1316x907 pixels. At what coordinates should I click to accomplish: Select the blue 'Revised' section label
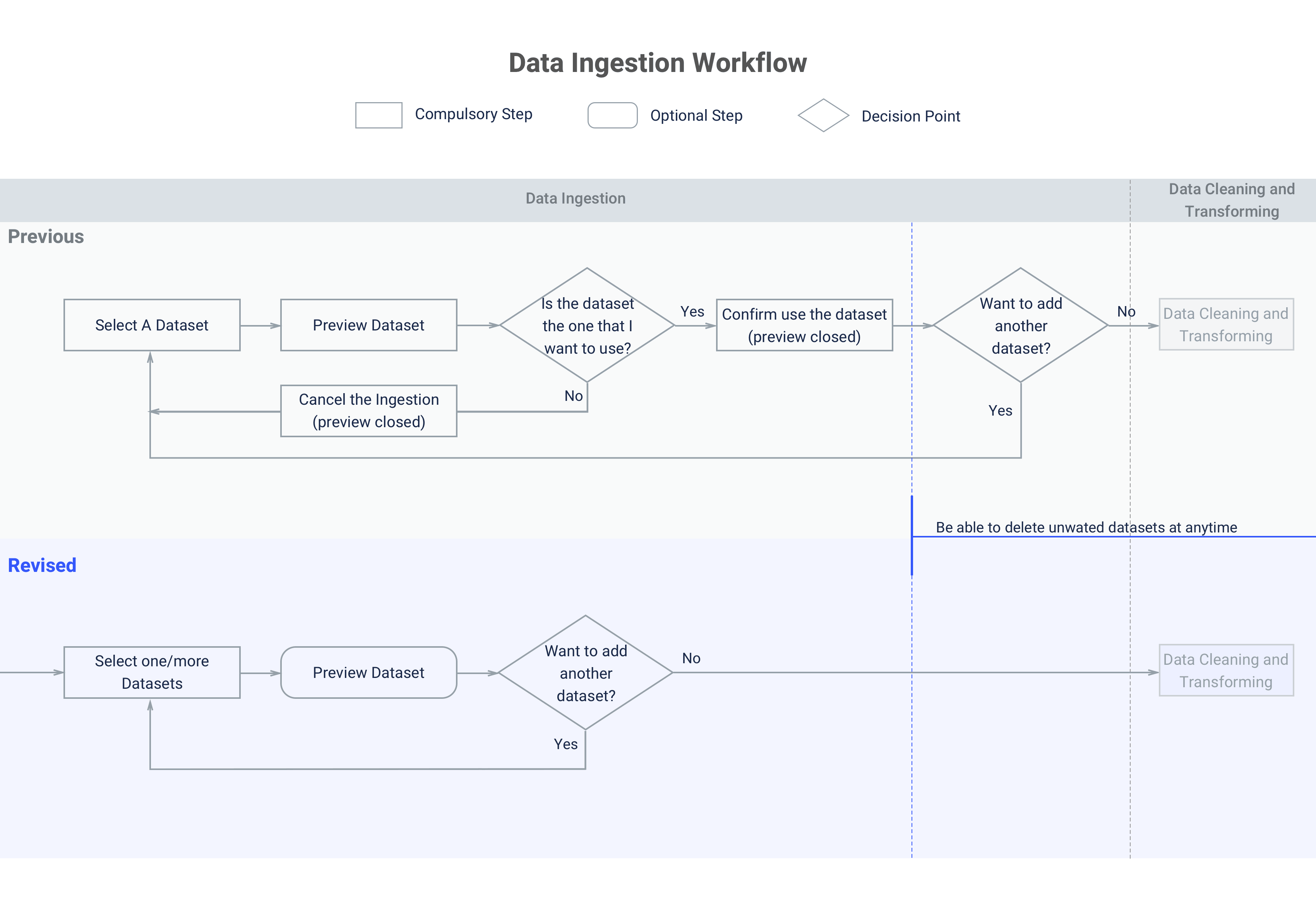coord(42,565)
